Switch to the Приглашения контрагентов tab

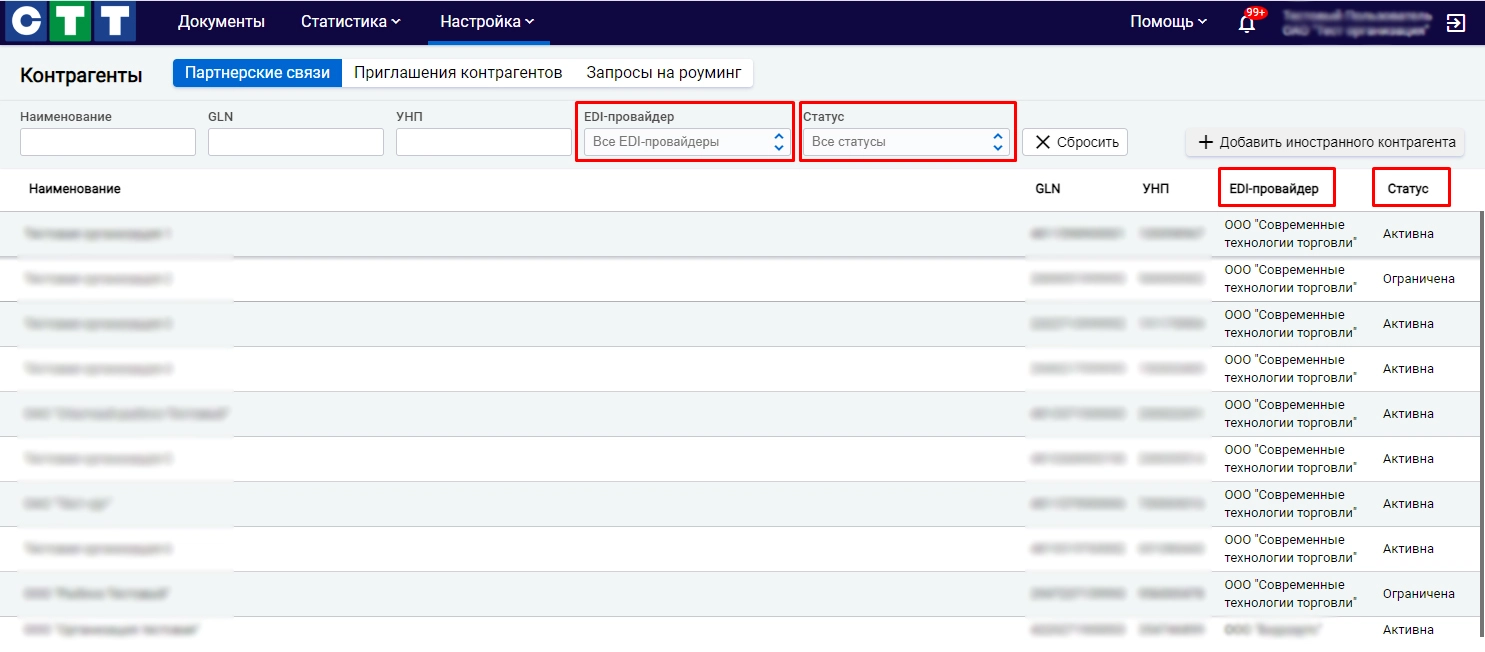pos(458,73)
